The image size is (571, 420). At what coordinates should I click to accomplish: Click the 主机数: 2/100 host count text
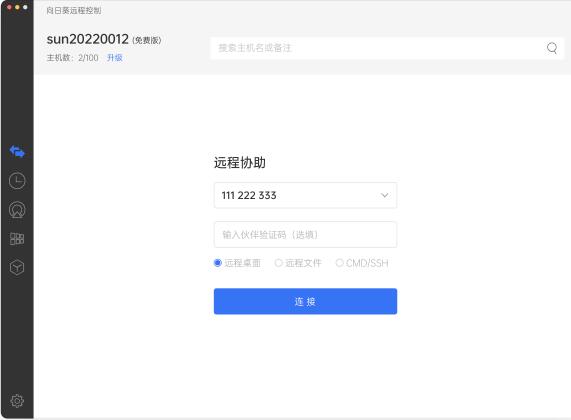click(72, 58)
